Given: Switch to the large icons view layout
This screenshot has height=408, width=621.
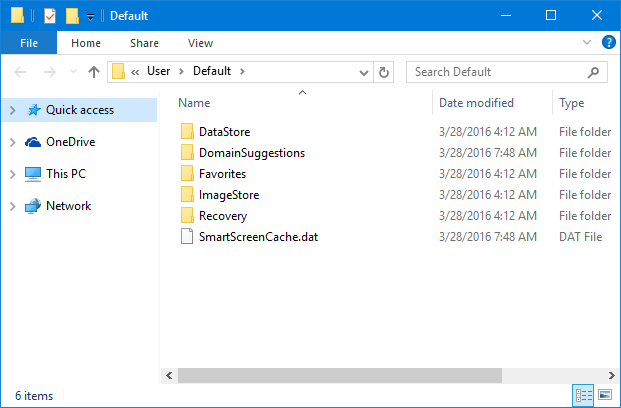Looking at the screenshot, I should click(605, 395).
